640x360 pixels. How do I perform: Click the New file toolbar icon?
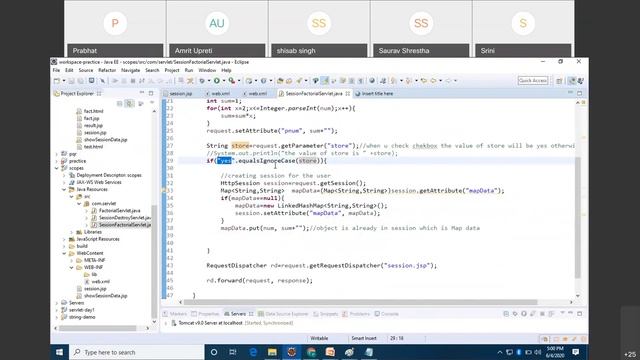[57, 81]
